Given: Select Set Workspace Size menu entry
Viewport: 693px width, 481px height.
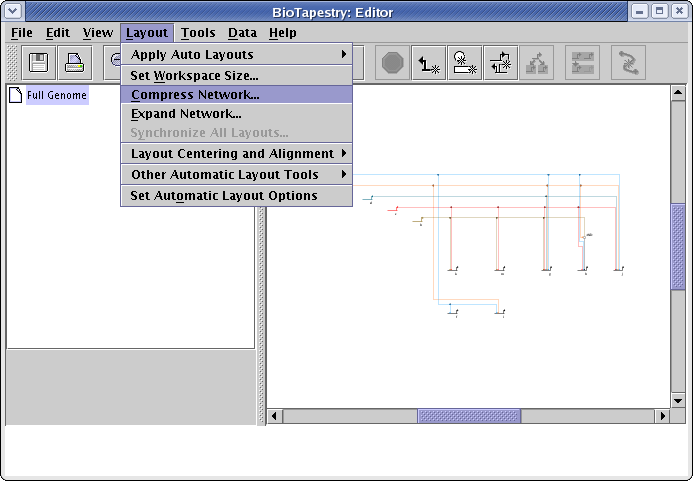Looking at the screenshot, I should click(x=194, y=75).
